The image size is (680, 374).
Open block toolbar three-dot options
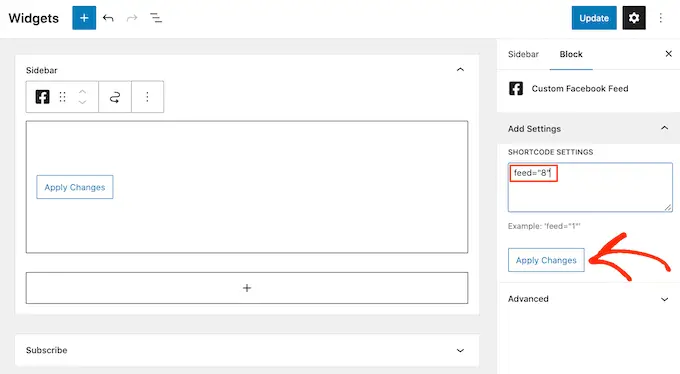click(147, 97)
